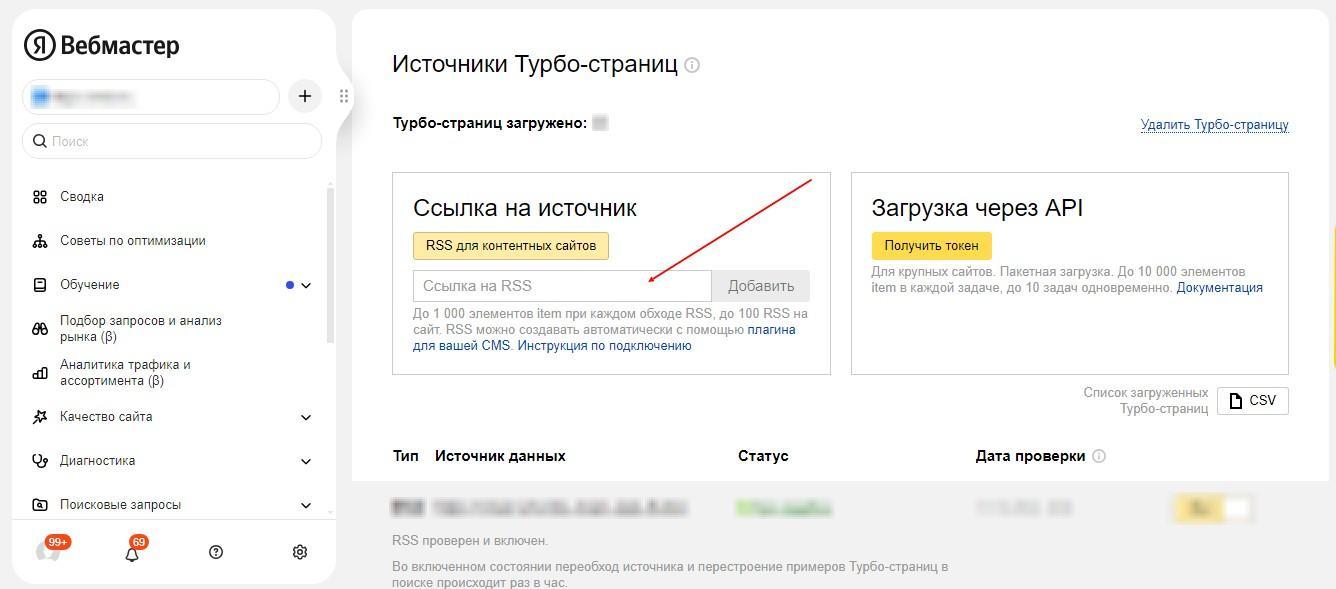The height and width of the screenshot is (589, 1336).
Task: Click the Дата проверки column header
Action: (1030, 456)
